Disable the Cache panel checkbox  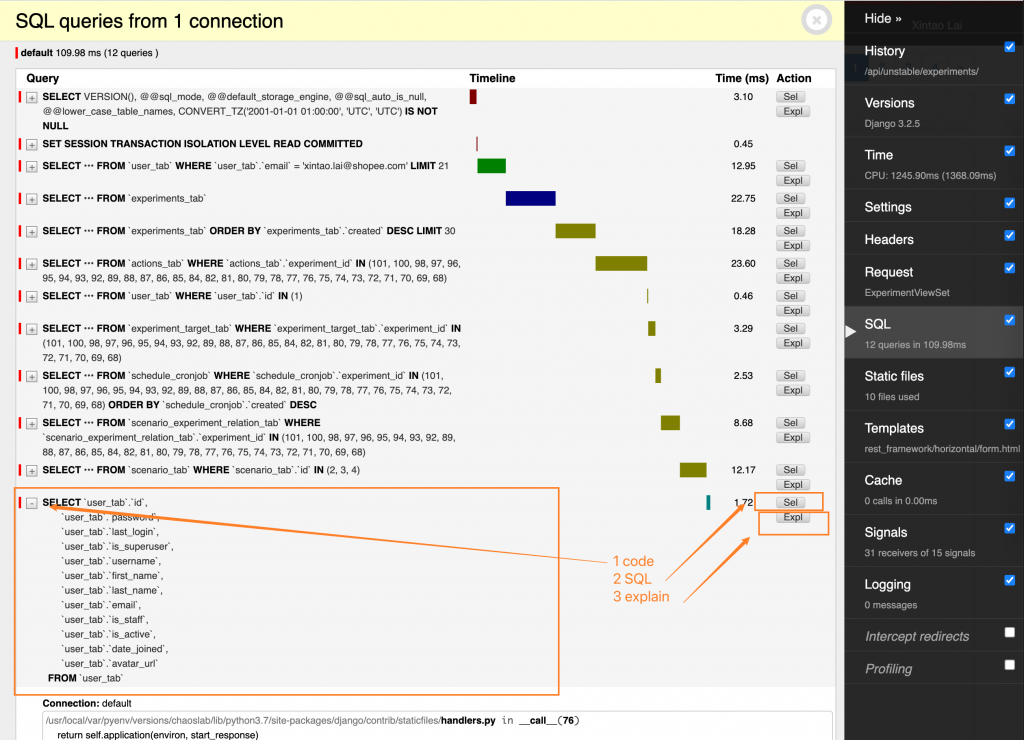tap(1010, 476)
